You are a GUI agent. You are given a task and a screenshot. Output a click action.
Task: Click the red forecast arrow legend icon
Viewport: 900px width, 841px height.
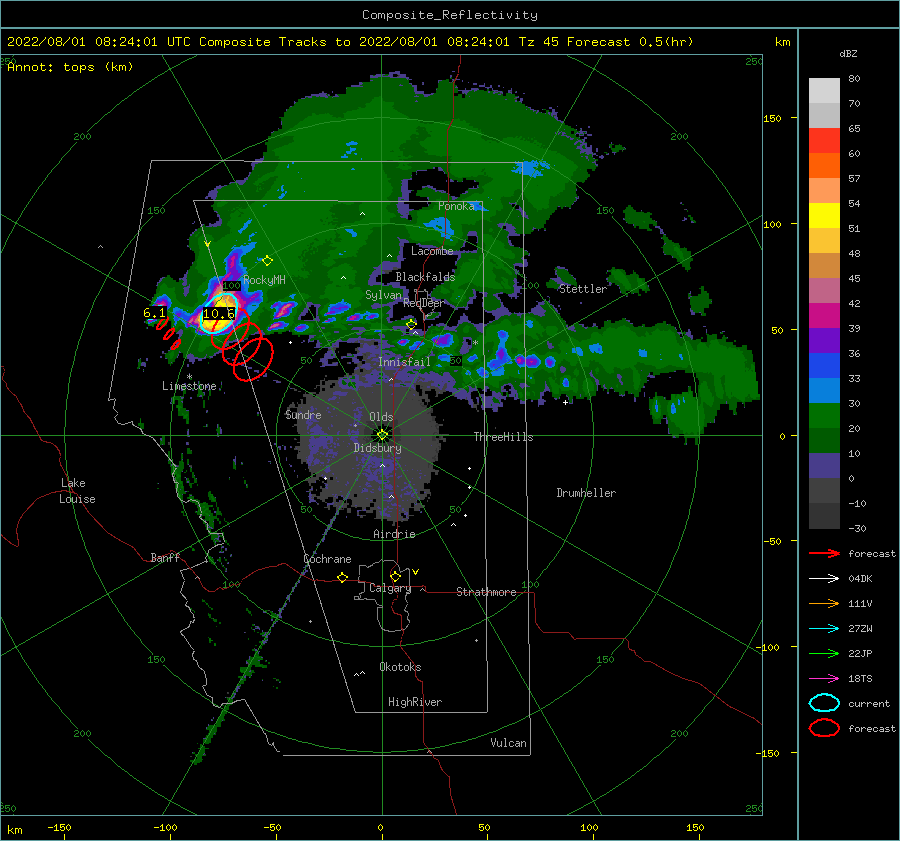824,553
